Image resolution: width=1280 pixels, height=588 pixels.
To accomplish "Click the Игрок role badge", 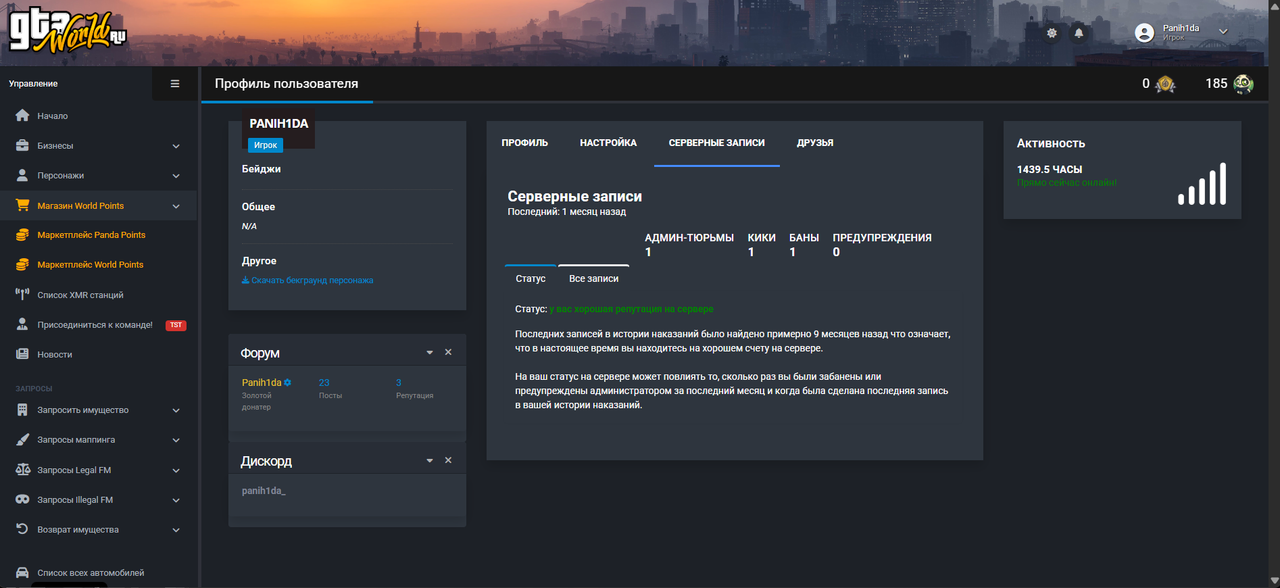I will pyautogui.click(x=266, y=145).
